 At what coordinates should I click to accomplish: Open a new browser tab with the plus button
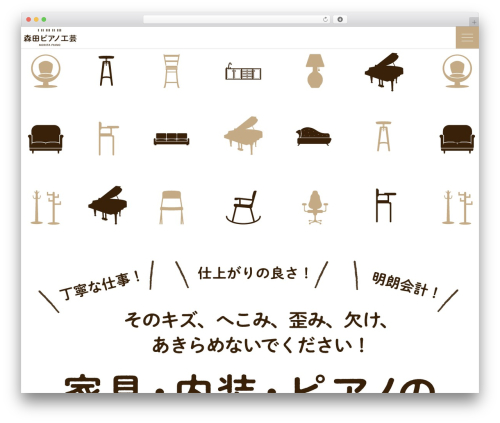point(474,22)
